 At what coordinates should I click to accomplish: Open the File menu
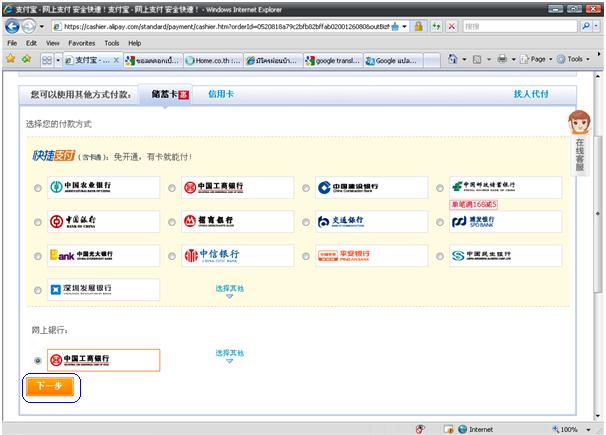[x=12, y=43]
